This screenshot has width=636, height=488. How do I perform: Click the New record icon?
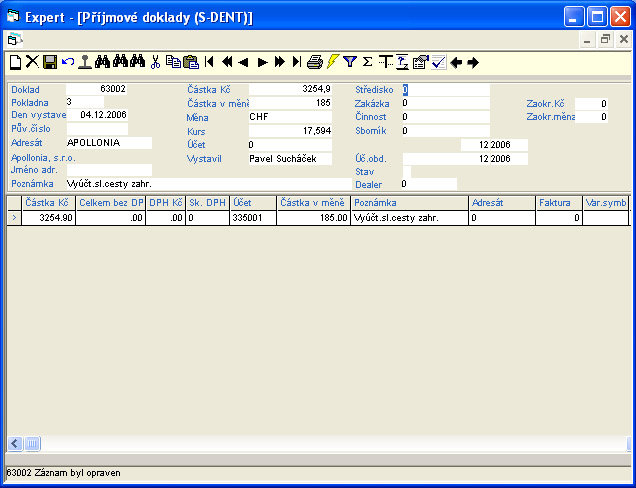tap(15, 62)
